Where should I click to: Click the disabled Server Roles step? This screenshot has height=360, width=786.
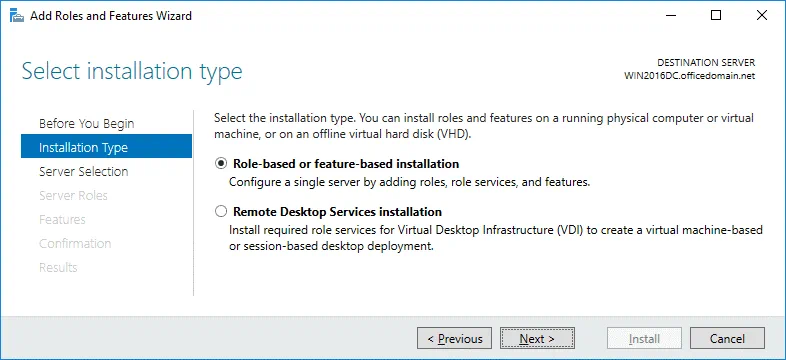[73, 196]
